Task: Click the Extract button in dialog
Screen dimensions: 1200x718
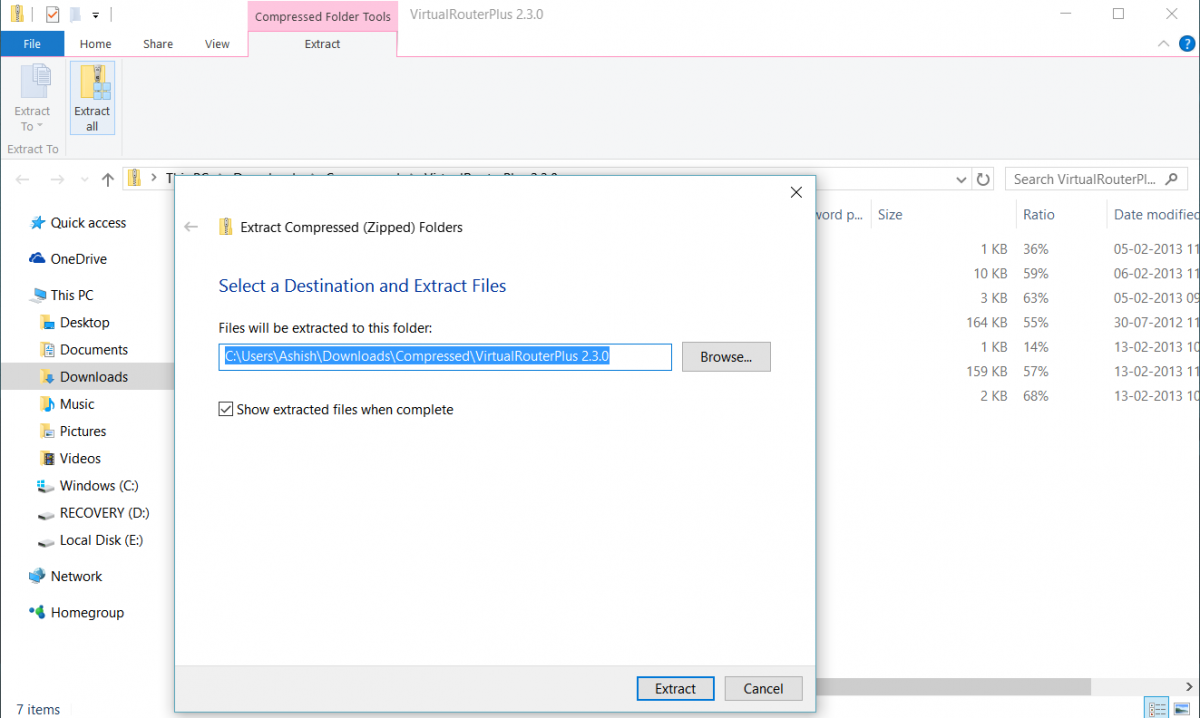Action: 675,688
